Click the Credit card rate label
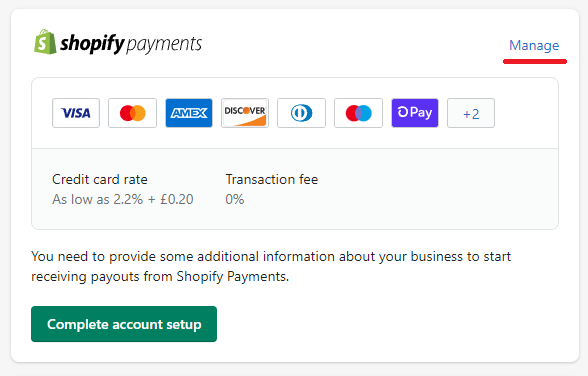 point(100,179)
